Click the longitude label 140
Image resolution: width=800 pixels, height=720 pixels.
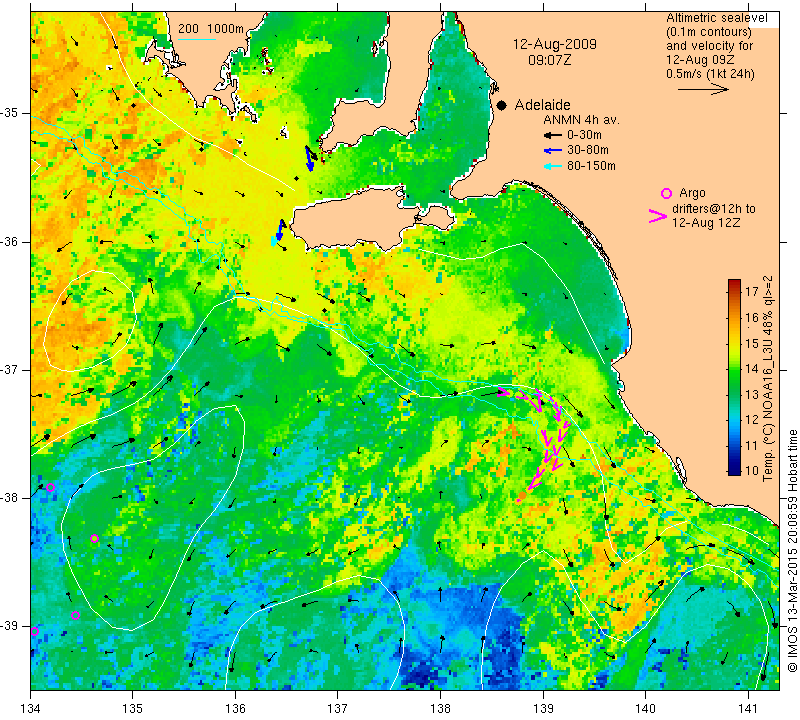pyautogui.click(x=645, y=709)
